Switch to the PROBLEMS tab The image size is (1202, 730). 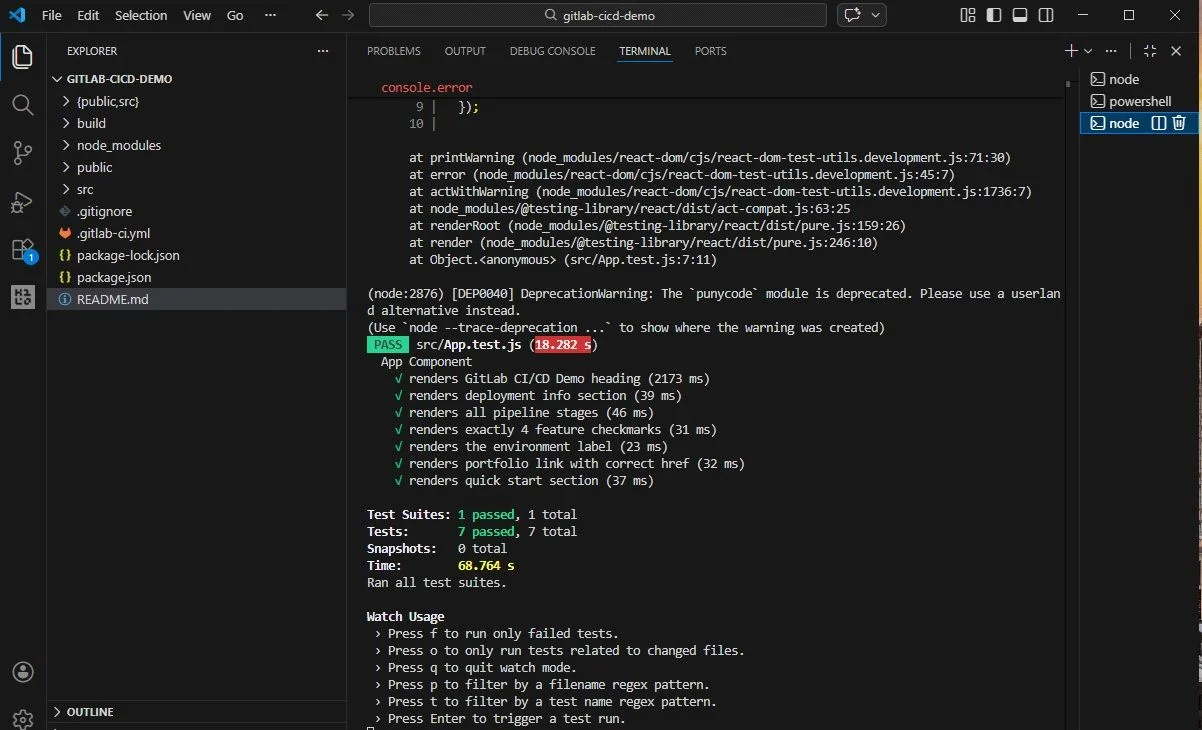click(x=393, y=51)
